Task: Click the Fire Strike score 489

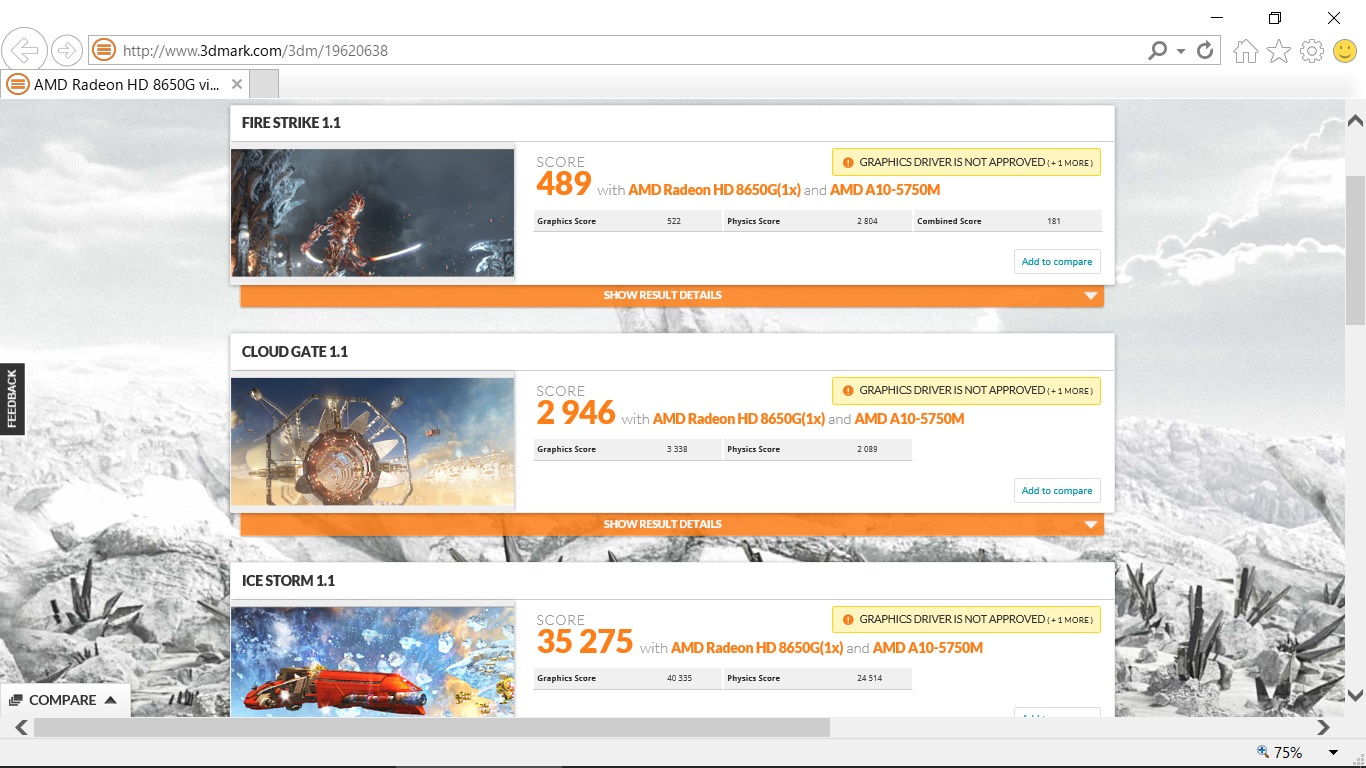Action: (564, 185)
